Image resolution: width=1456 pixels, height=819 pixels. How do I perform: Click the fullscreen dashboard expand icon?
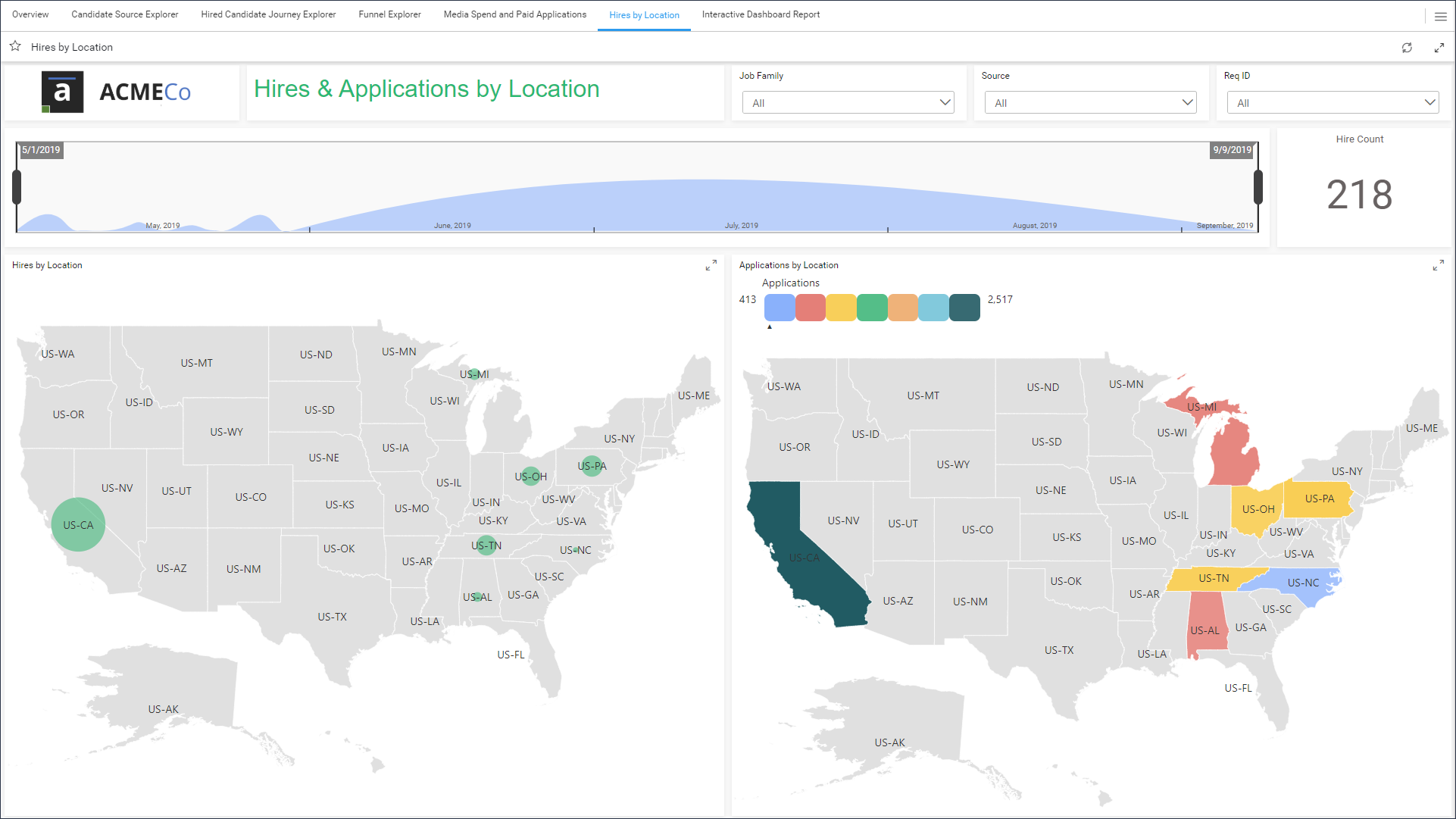[x=1439, y=48]
